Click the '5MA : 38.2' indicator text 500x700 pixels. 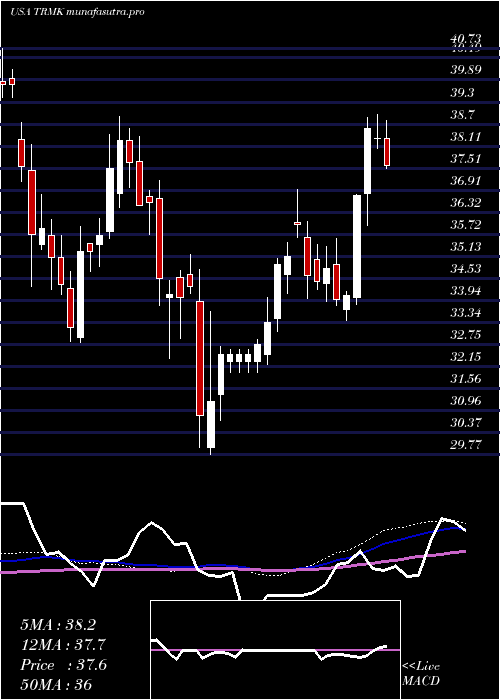tap(58, 625)
